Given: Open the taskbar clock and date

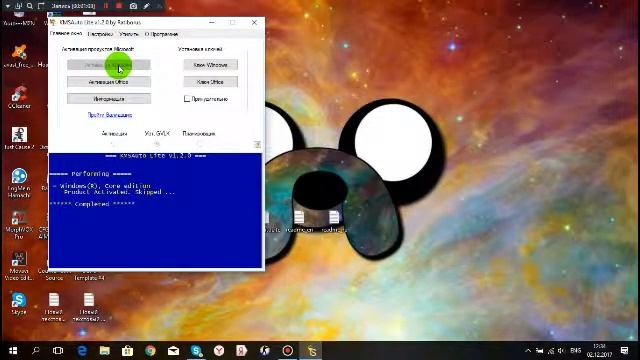Looking at the screenshot, I should 599,351.
